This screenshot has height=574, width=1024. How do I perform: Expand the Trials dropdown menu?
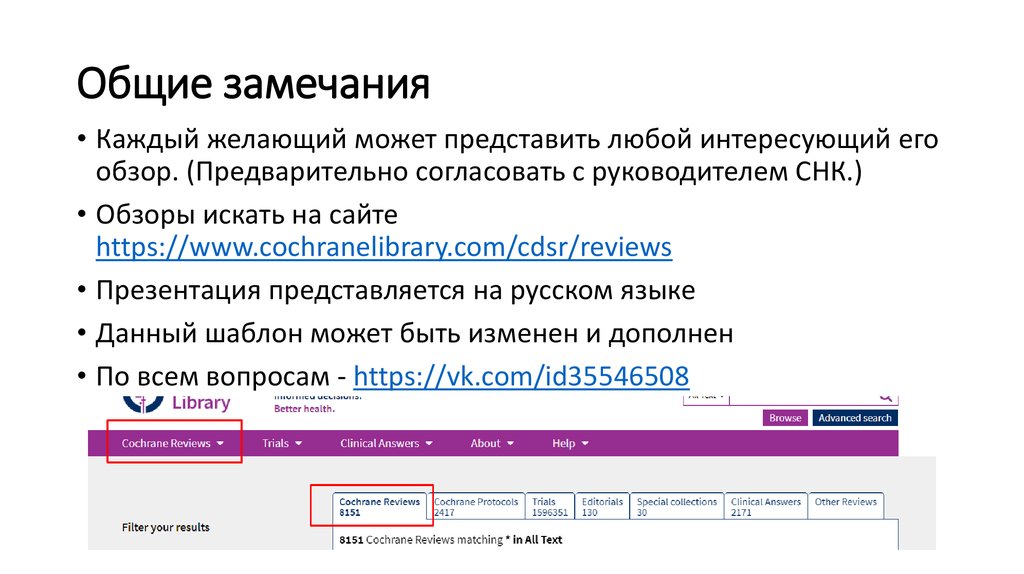(282, 443)
